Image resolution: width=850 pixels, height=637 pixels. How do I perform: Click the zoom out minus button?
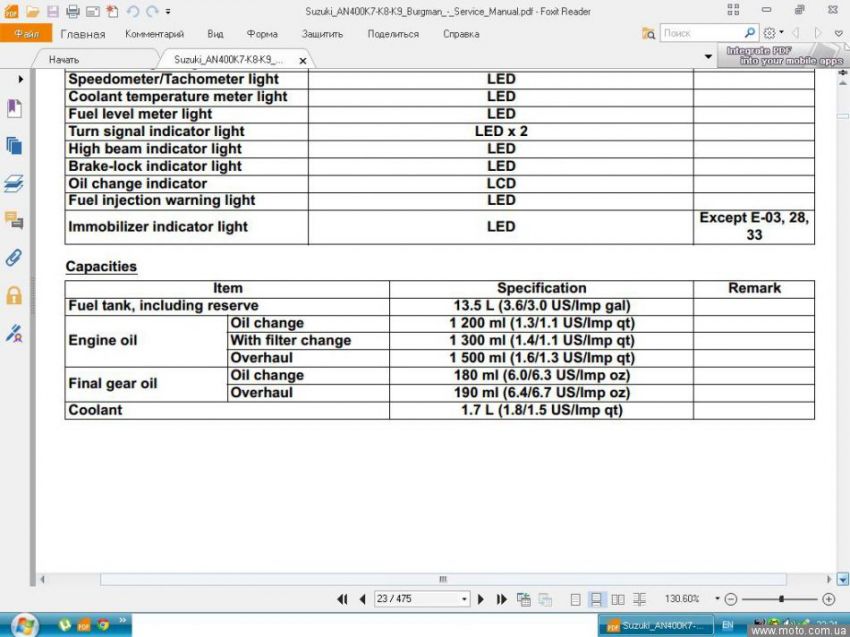coord(731,599)
